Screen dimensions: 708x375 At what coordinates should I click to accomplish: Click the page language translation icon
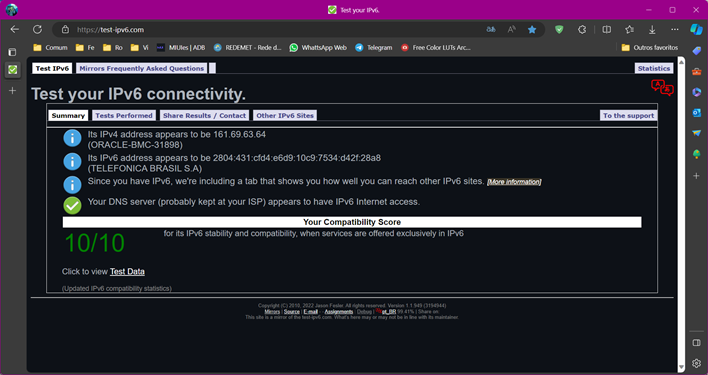pyautogui.click(x=662, y=88)
